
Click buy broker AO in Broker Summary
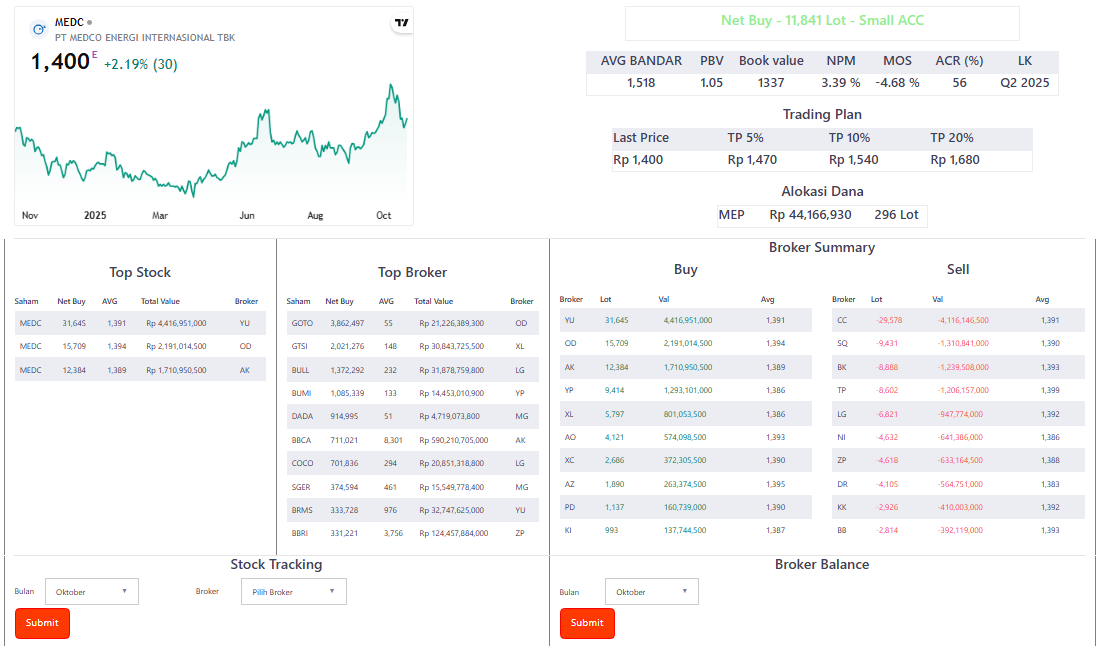click(x=570, y=437)
